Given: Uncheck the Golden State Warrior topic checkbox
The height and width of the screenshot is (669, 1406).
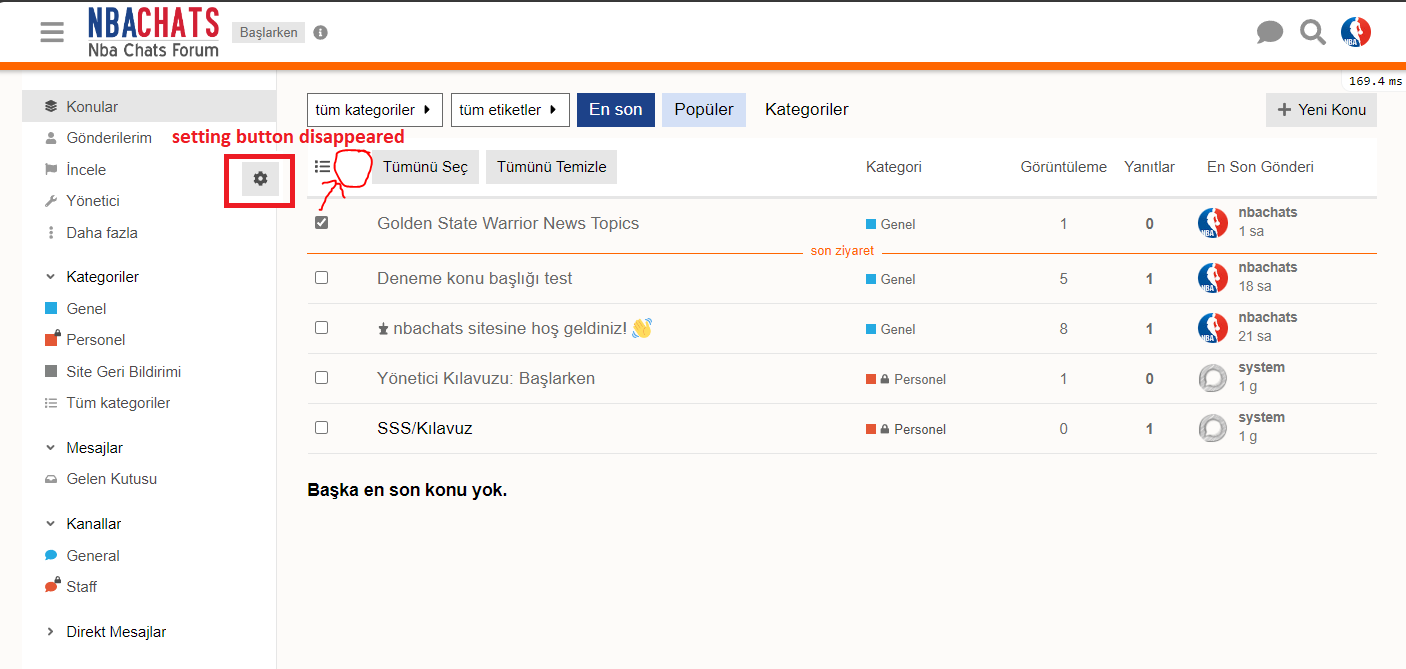Looking at the screenshot, I should tap(321, 223).
